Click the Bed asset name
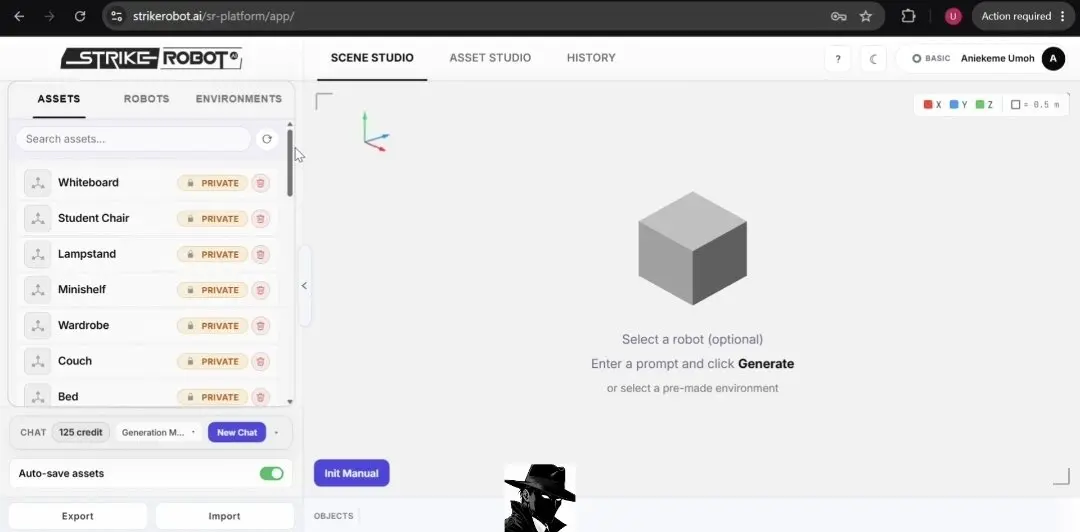Viewport: 1080px width, 532px height. pyautogui.click(x=68, y=397)
